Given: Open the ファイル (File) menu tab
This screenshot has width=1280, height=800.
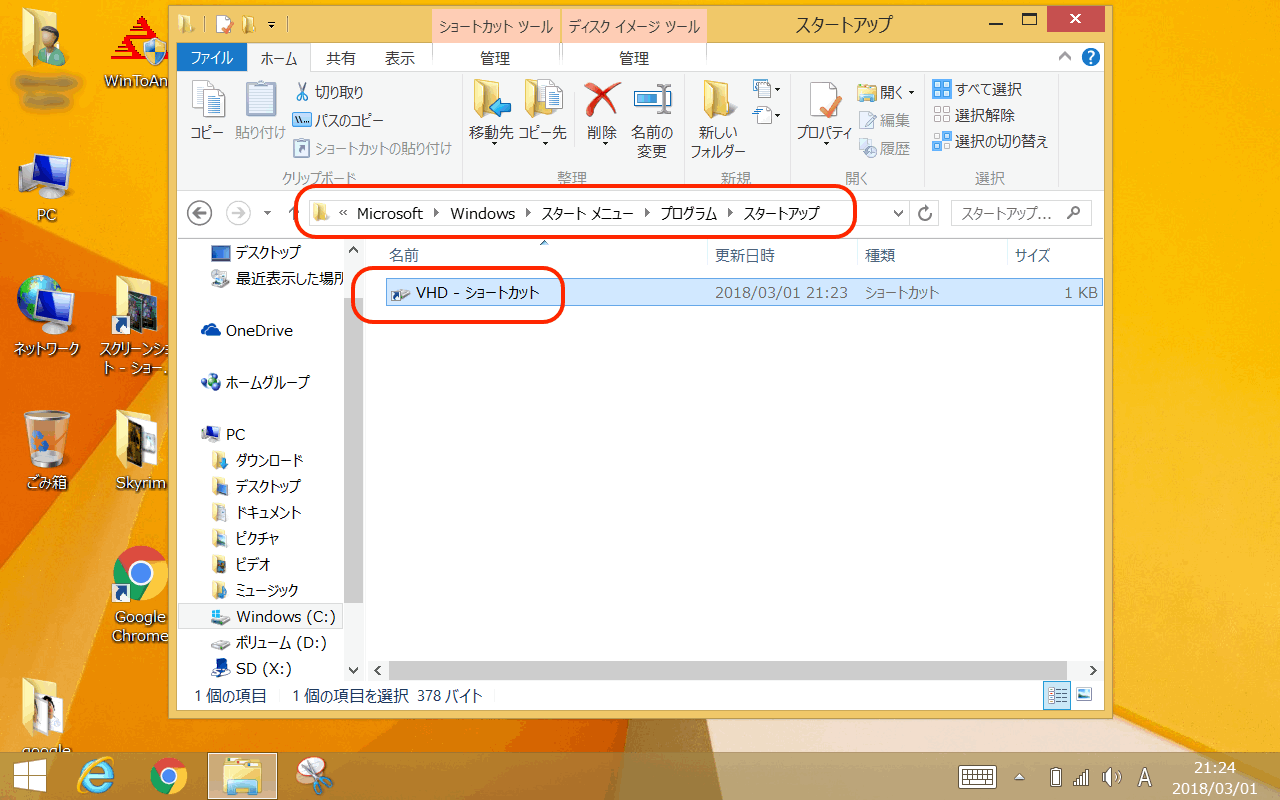Looking at the screenshot, I should [x=212, y=58].
